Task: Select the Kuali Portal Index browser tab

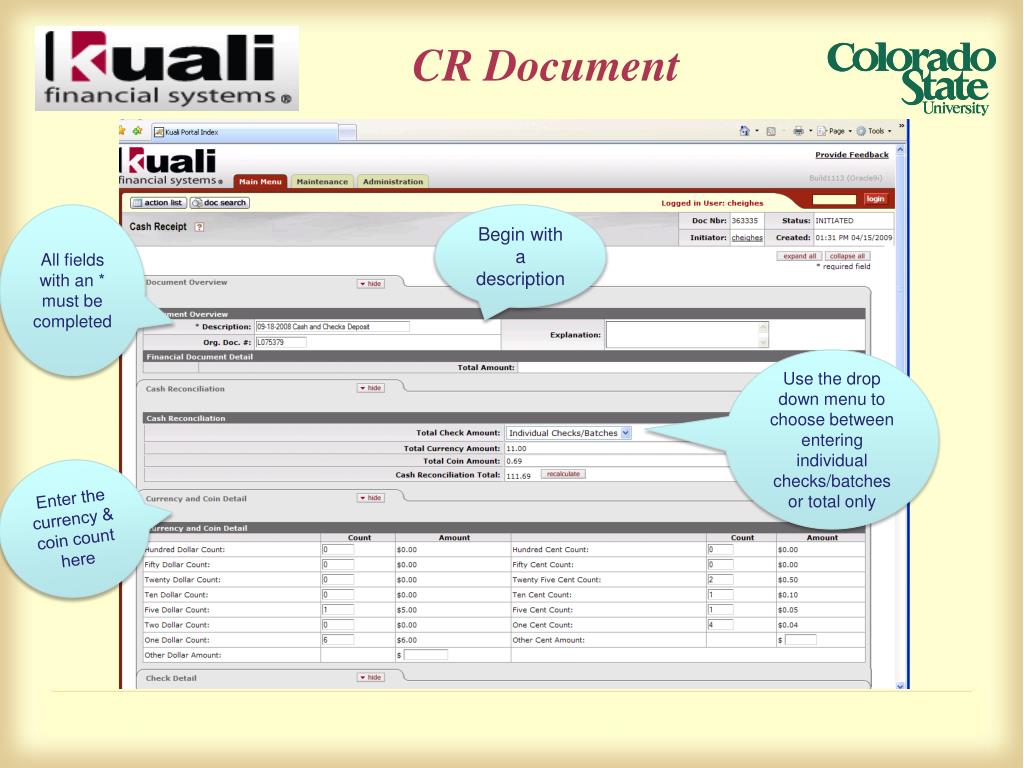Action: point(245,132)
